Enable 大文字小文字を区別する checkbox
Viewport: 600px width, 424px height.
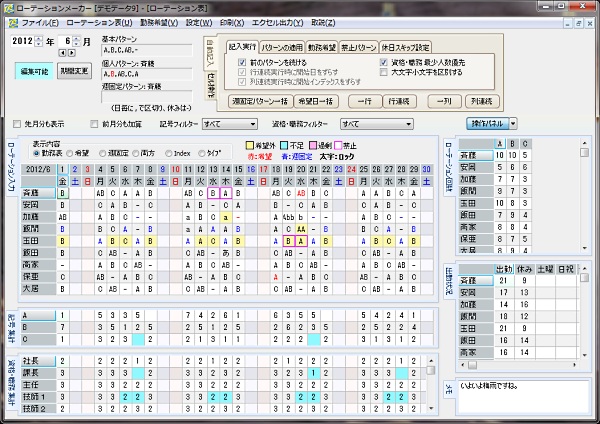(x=383, y=72)
